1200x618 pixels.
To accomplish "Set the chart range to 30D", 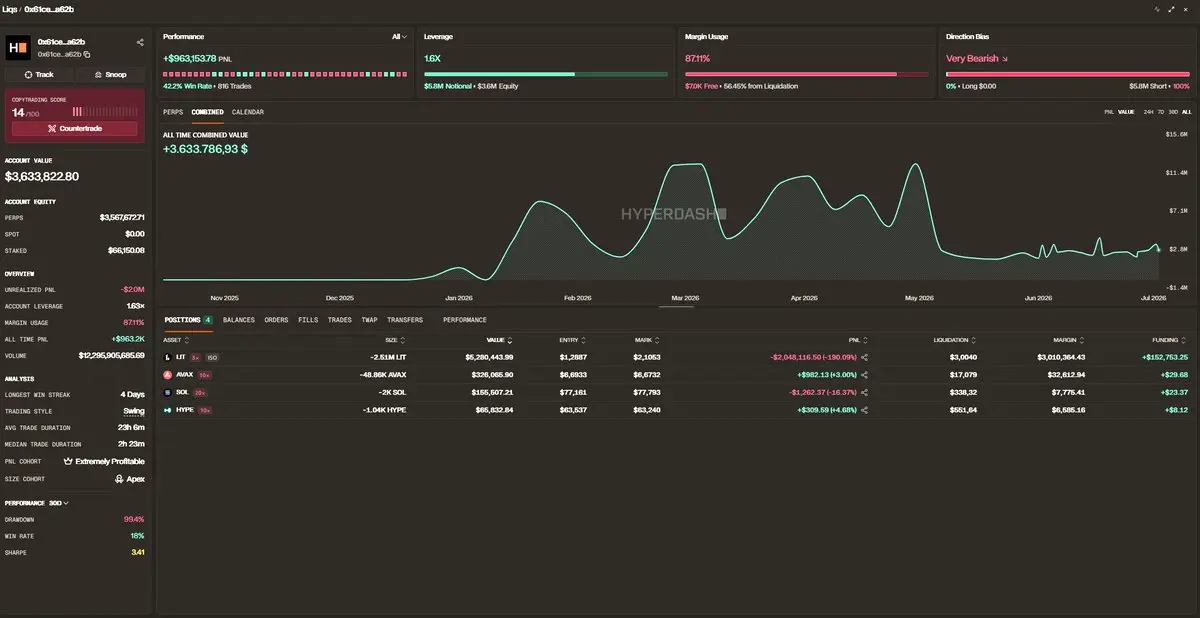I will pos(1174,112).
